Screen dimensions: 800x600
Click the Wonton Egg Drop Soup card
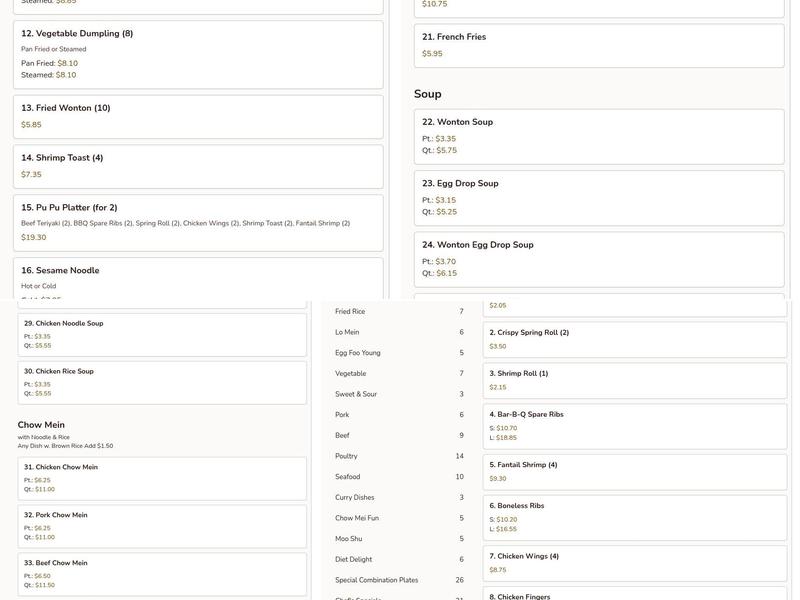[x=598, y=259]
